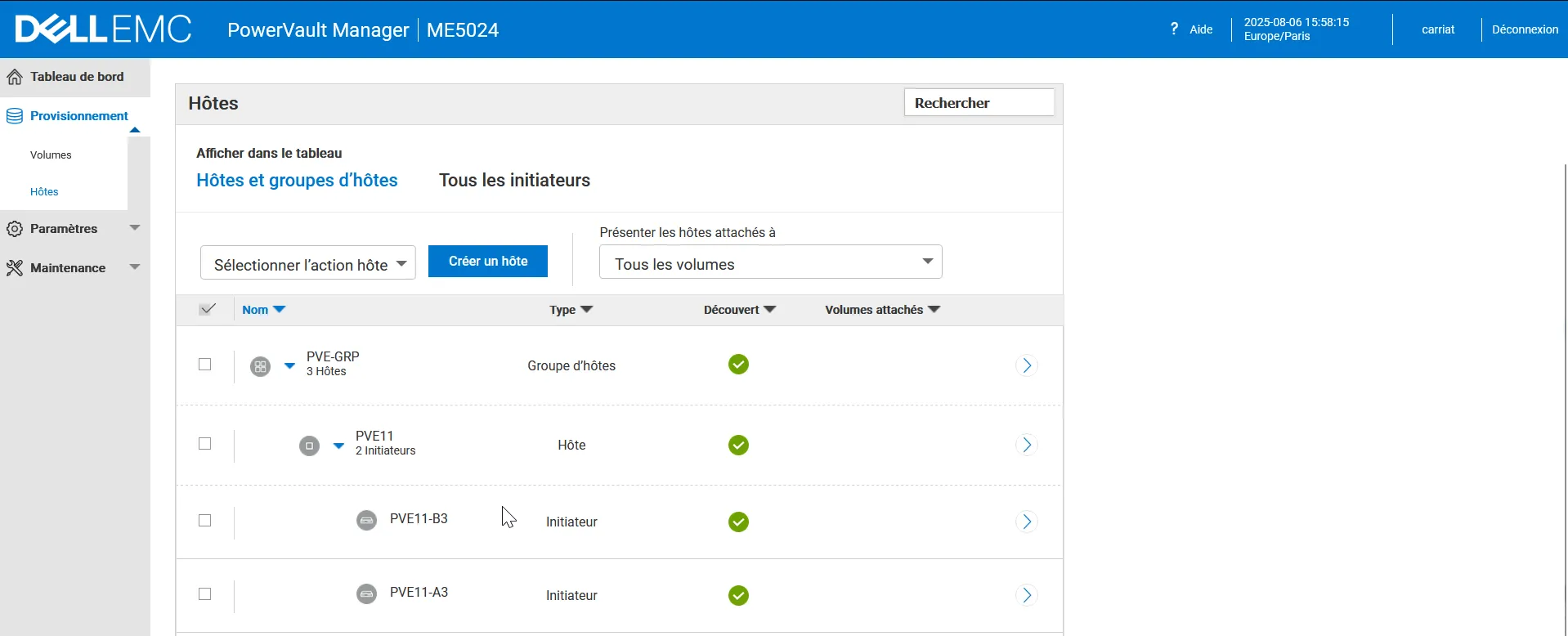Click the Maintenance tools icon
Image resolution: width=1568 pixels, height=636 pixels.
coord(15,268)
